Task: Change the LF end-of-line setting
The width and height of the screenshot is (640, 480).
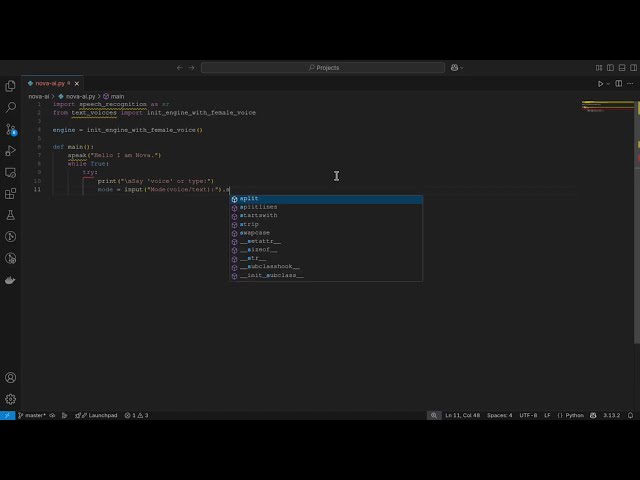Action: [x=547, y=416]
